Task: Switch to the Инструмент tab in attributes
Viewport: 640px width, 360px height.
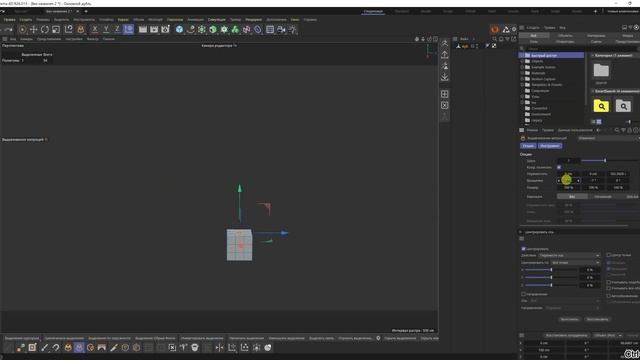Action: [x=549, y=146]
